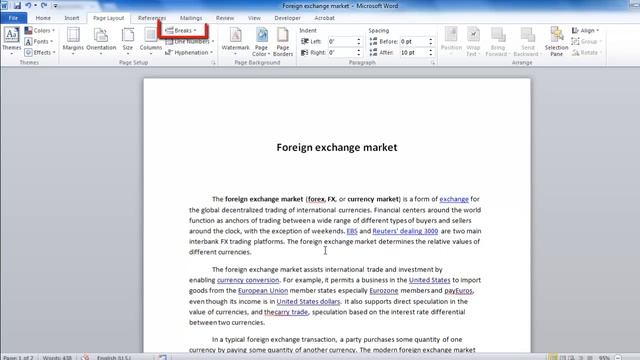This screenshot has height=360, width=640.
Task: Open the Line Numbers dropdown
Action: (190, 42)
